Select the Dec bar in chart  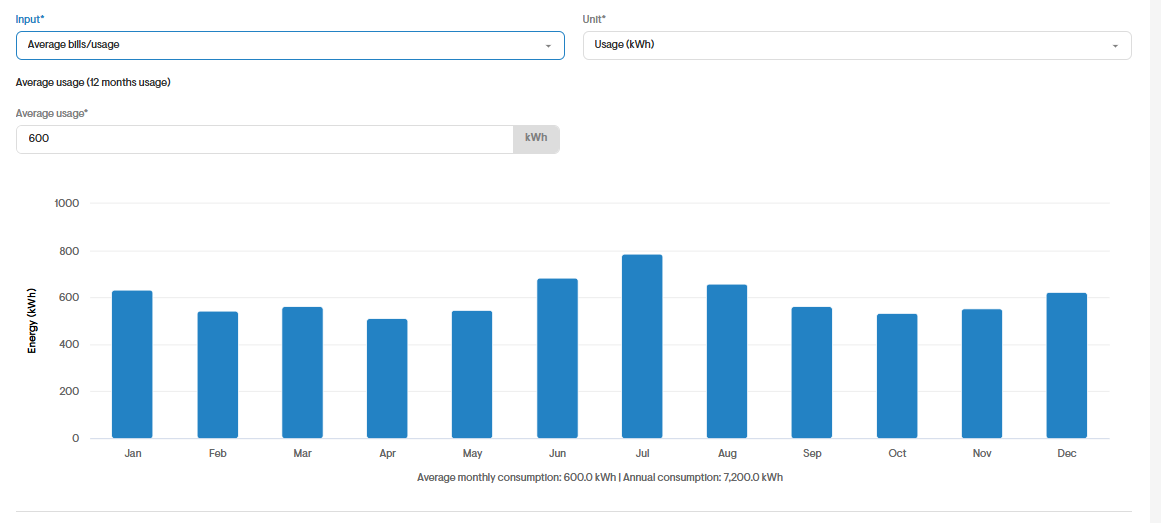click(1067, 365)
